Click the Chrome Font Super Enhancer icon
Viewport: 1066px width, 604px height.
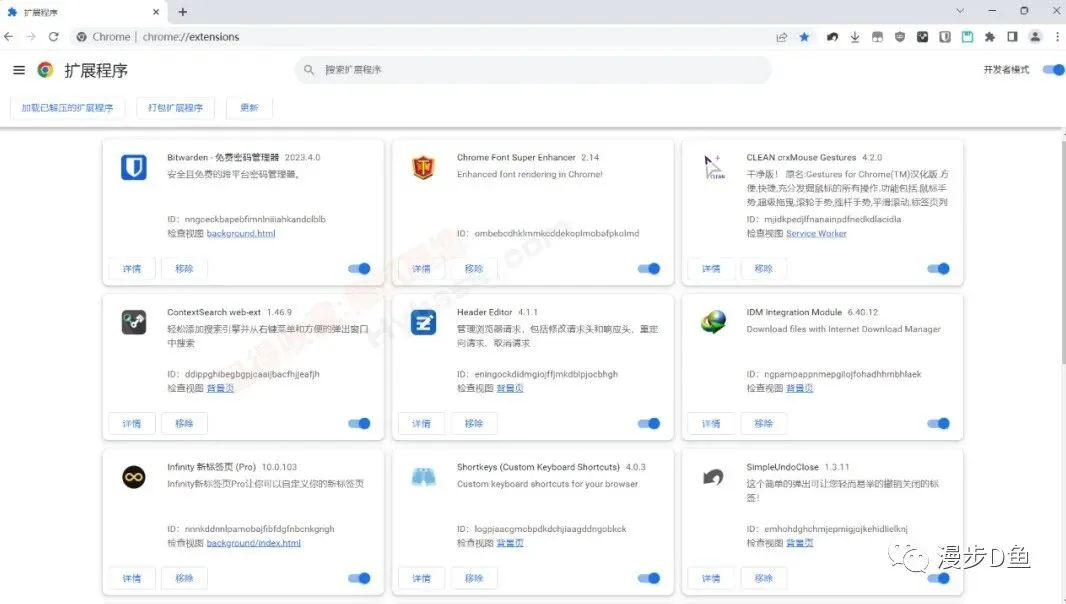[x=423, y=167]
